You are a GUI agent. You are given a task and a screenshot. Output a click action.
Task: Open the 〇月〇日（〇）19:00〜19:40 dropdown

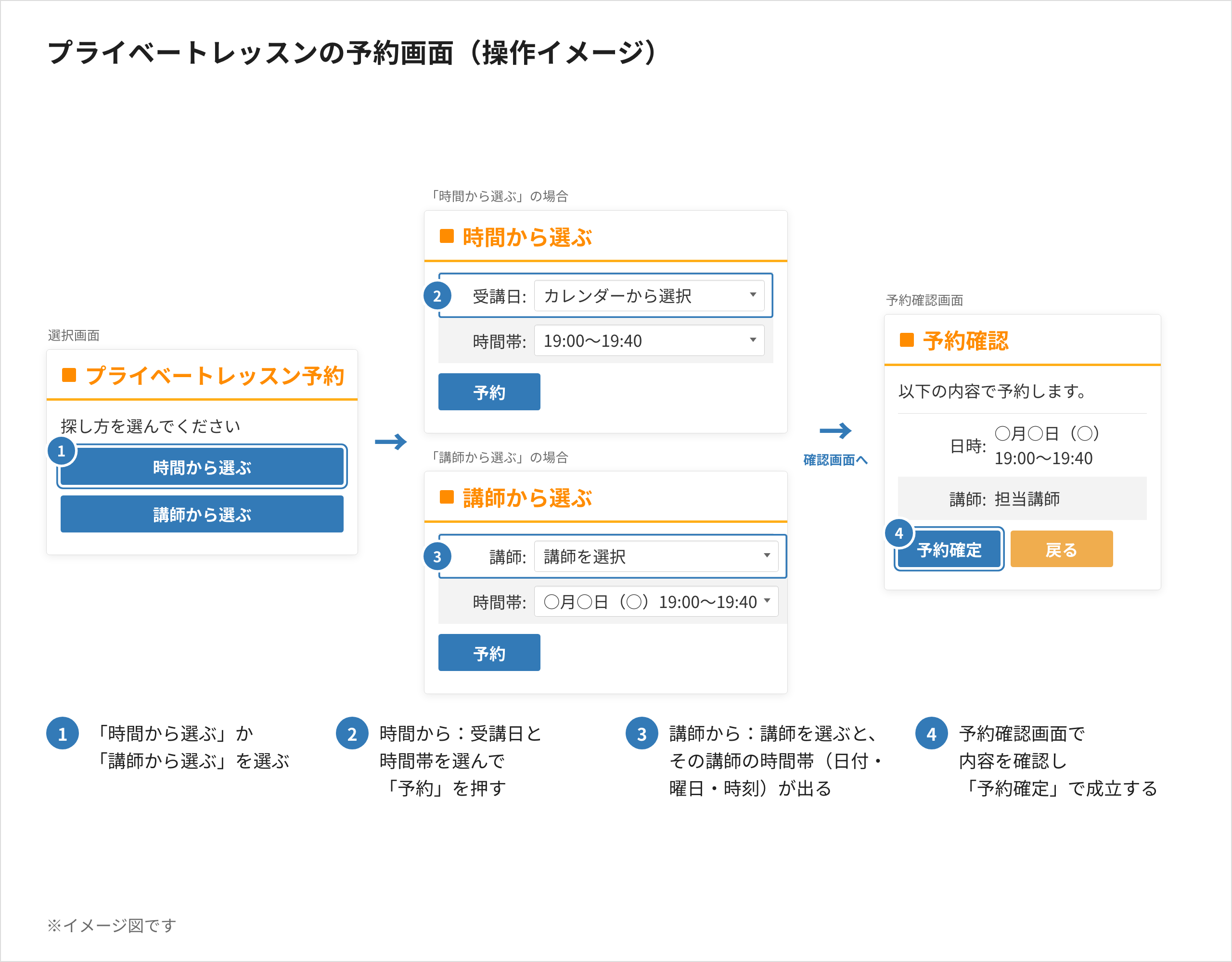click(656, 601)
